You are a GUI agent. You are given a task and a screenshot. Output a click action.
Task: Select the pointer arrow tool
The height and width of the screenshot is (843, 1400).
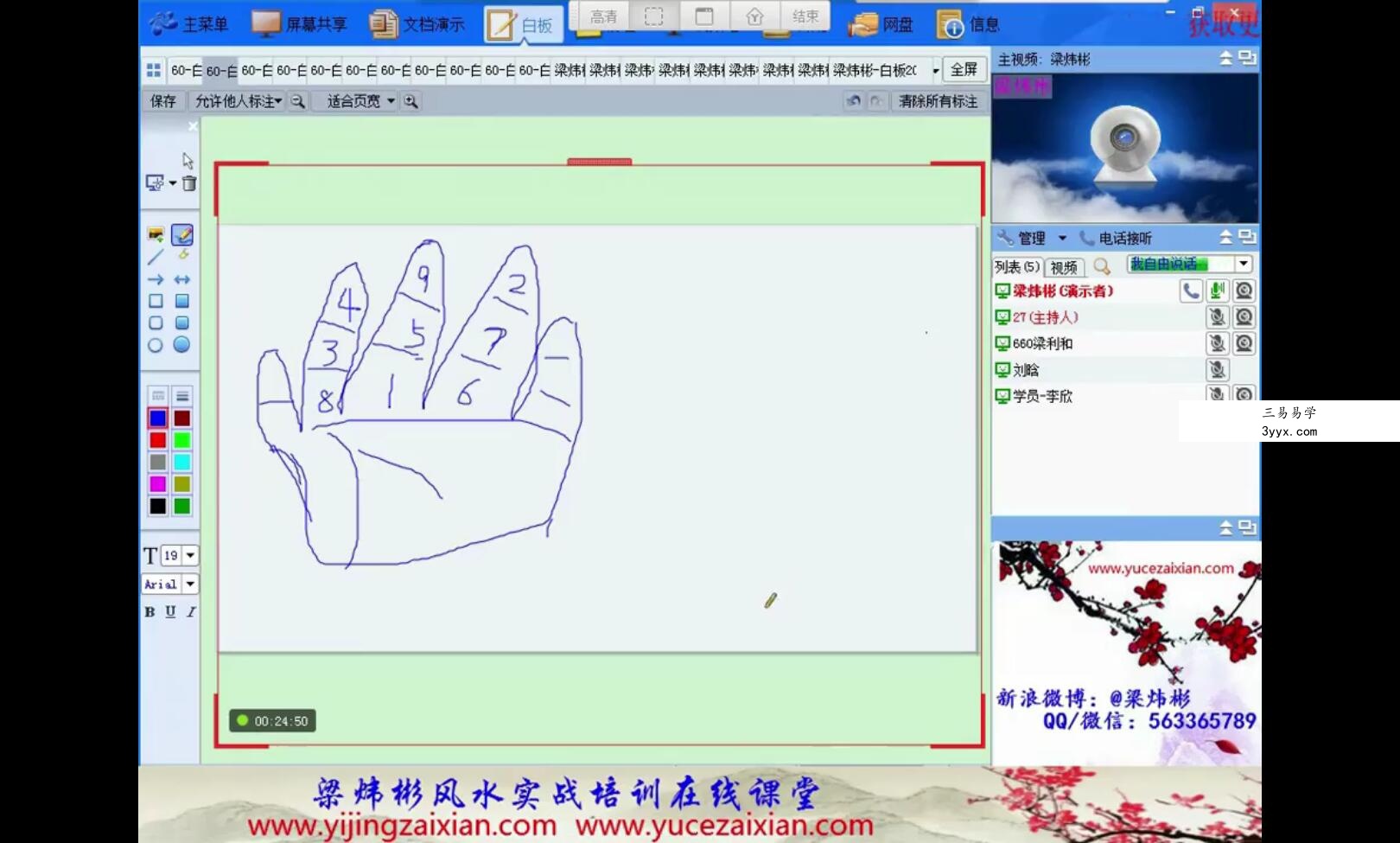(x=188, y=160)
